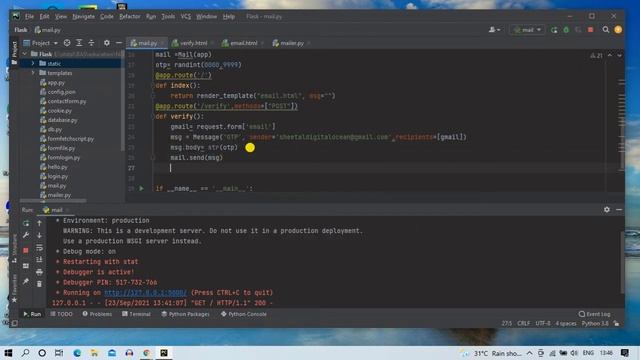Open the Event Log

click(x=595, y=314)
